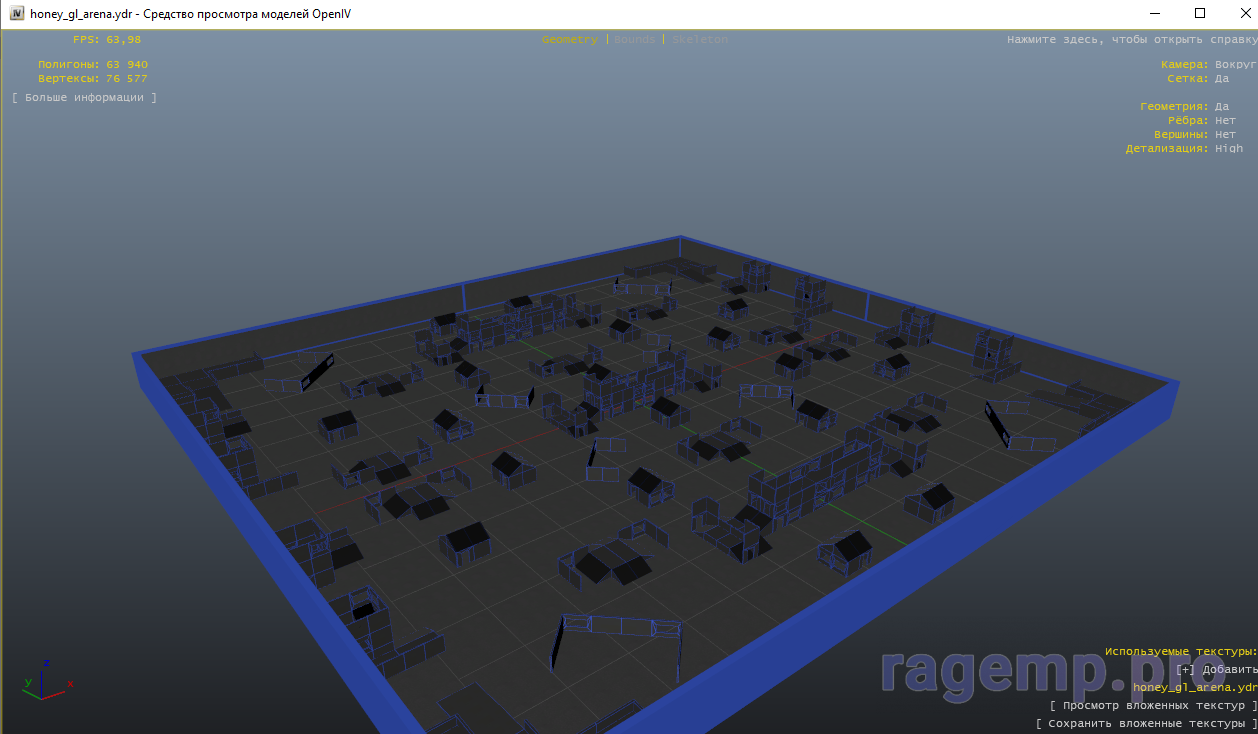Enable Рёбра (edges) display
The height and width of the screenshot is (734, 1258).
pyautogui.click(x=1225, y=121)
